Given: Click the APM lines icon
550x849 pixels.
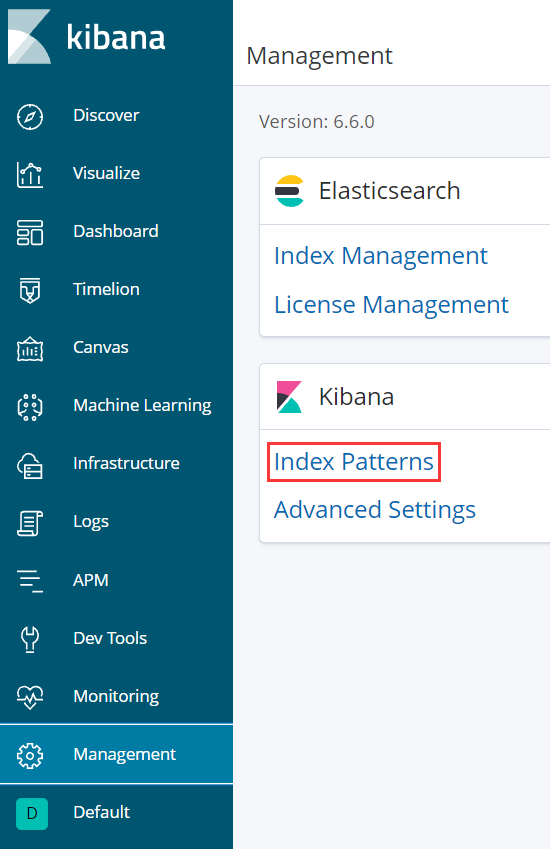Looking at the screenshot, I should click(30, 581).
